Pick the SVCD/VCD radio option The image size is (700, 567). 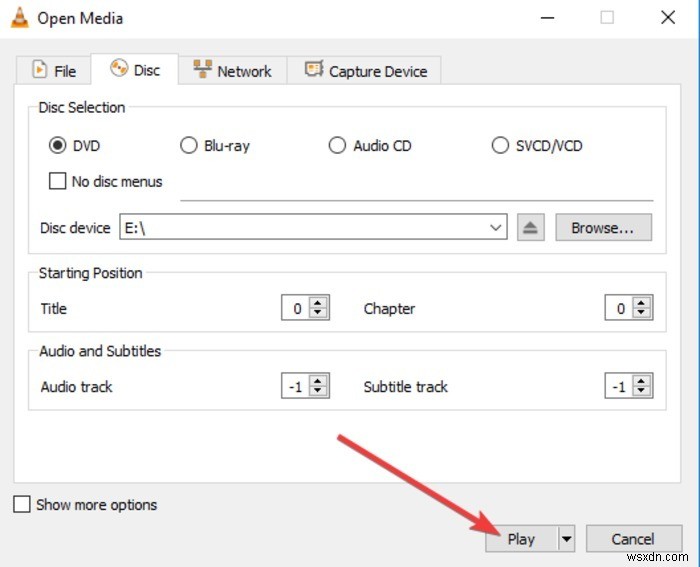[x=500, y=145]
